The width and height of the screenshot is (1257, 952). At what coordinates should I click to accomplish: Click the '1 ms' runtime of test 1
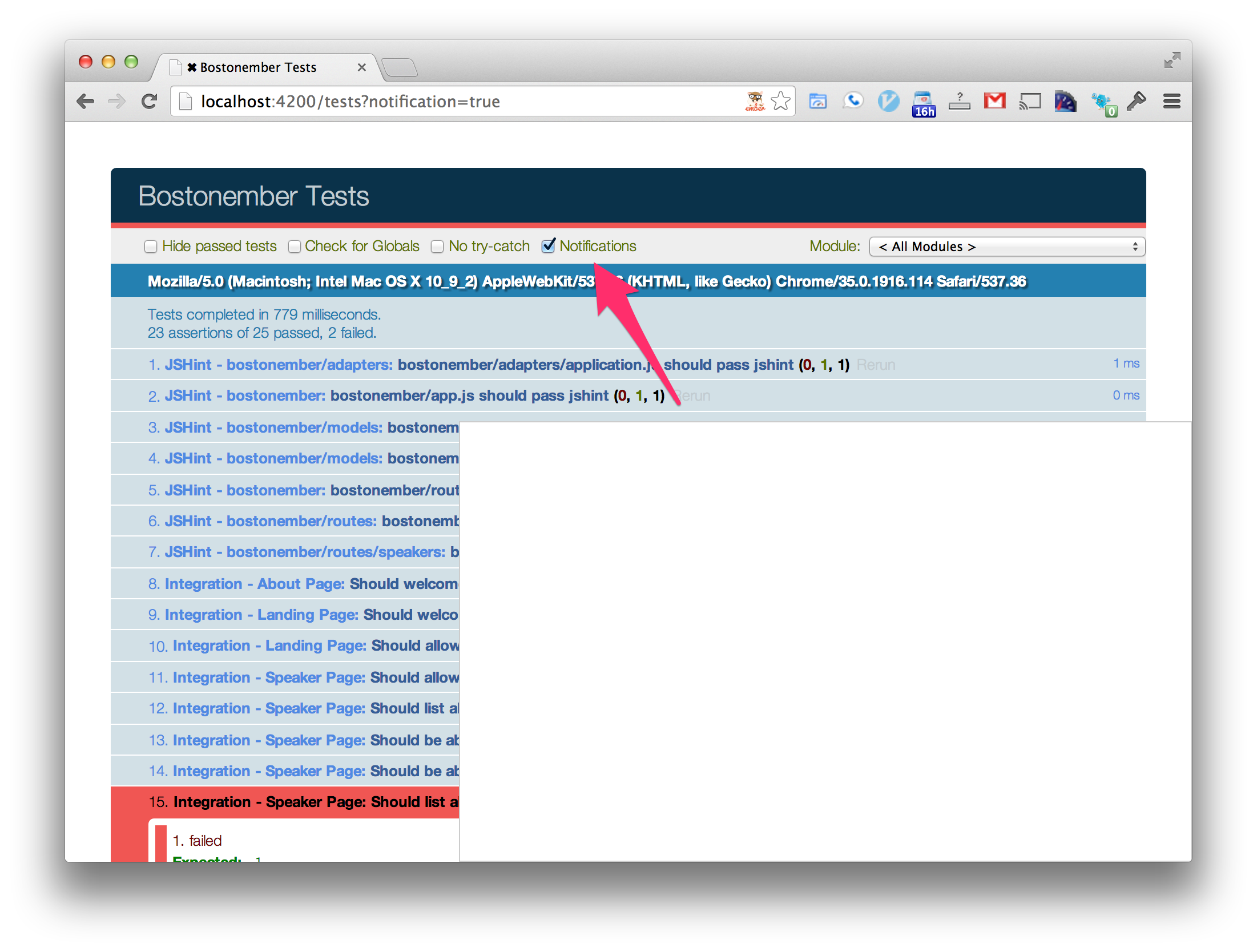pos(1126,364)
